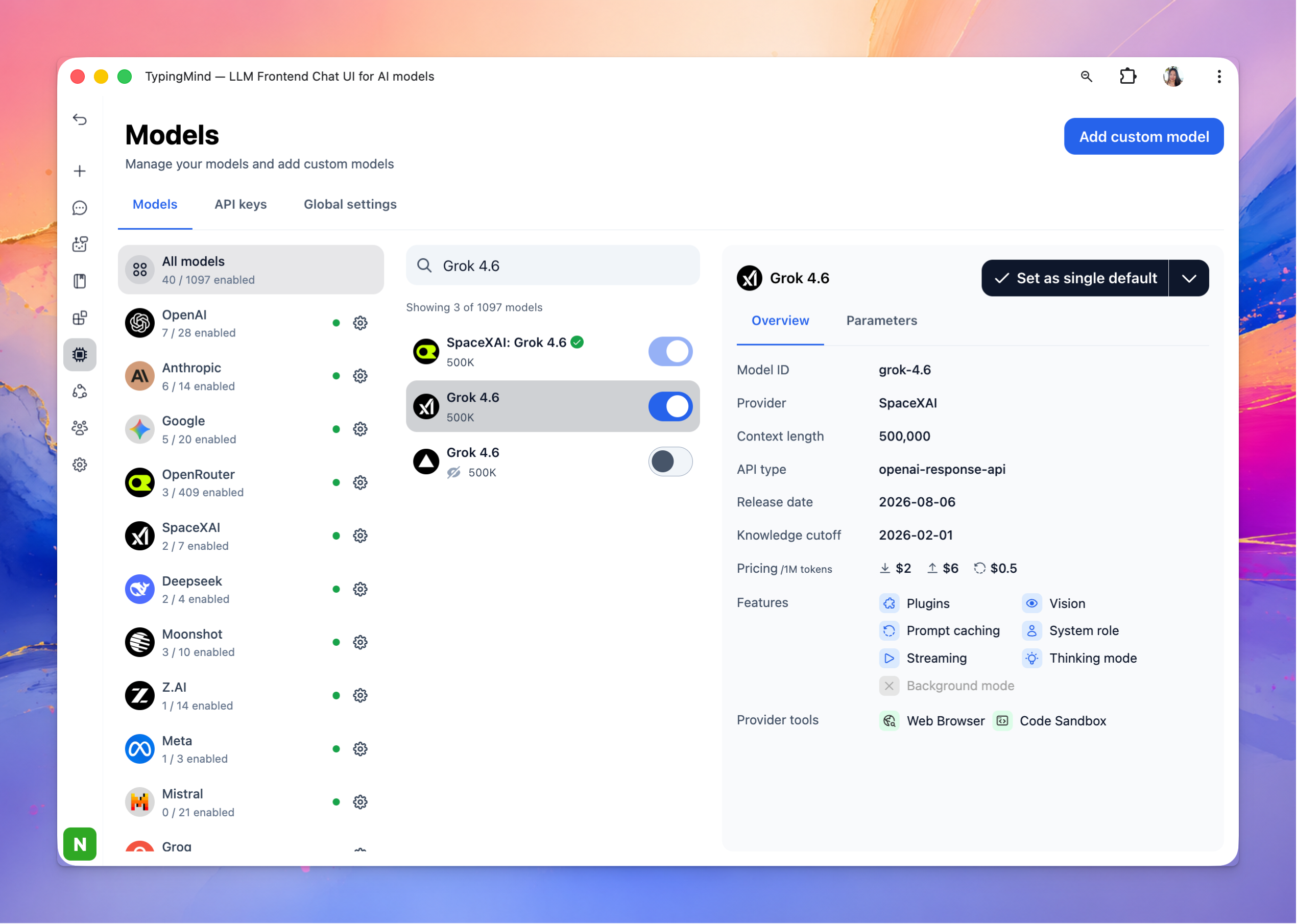1297x924 pixels.
Task: Toggle the SpaceXAI: Grok 4.6 model switch
Action: click(670, 352)
